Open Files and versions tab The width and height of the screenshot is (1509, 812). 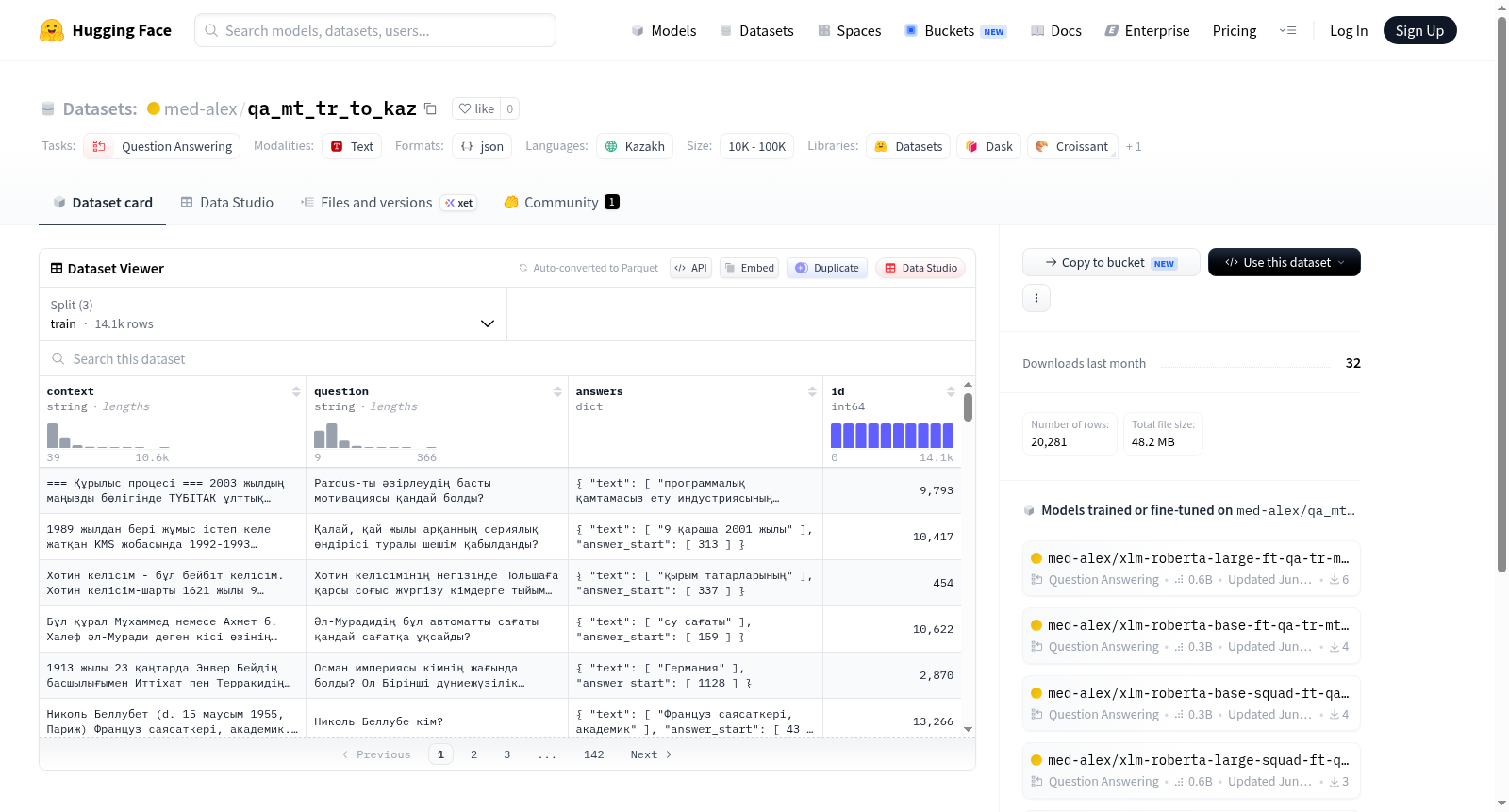coord(389,202)
